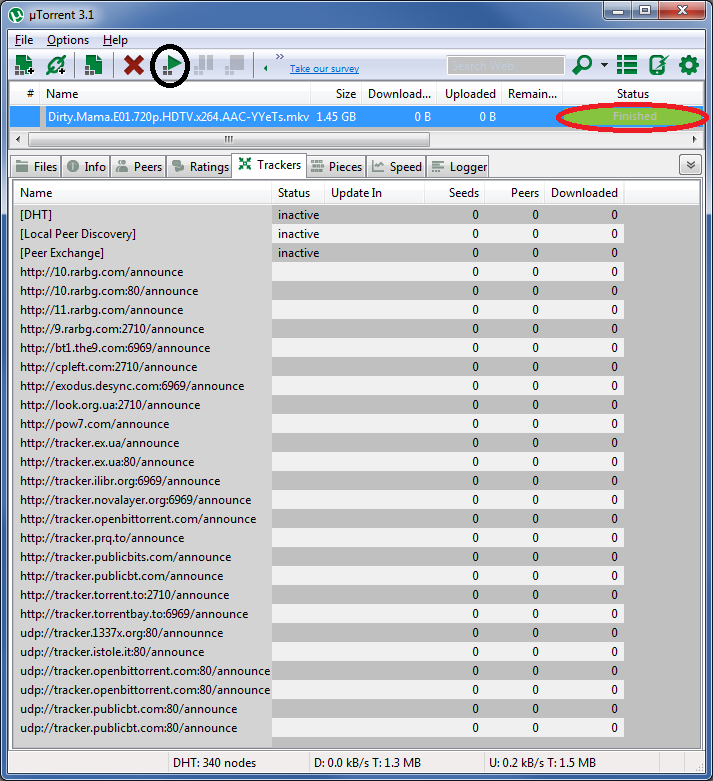Screen dimensions: 713x781
Task: Click the red X Remove Torrent icon
Action: tap(134, 65)
